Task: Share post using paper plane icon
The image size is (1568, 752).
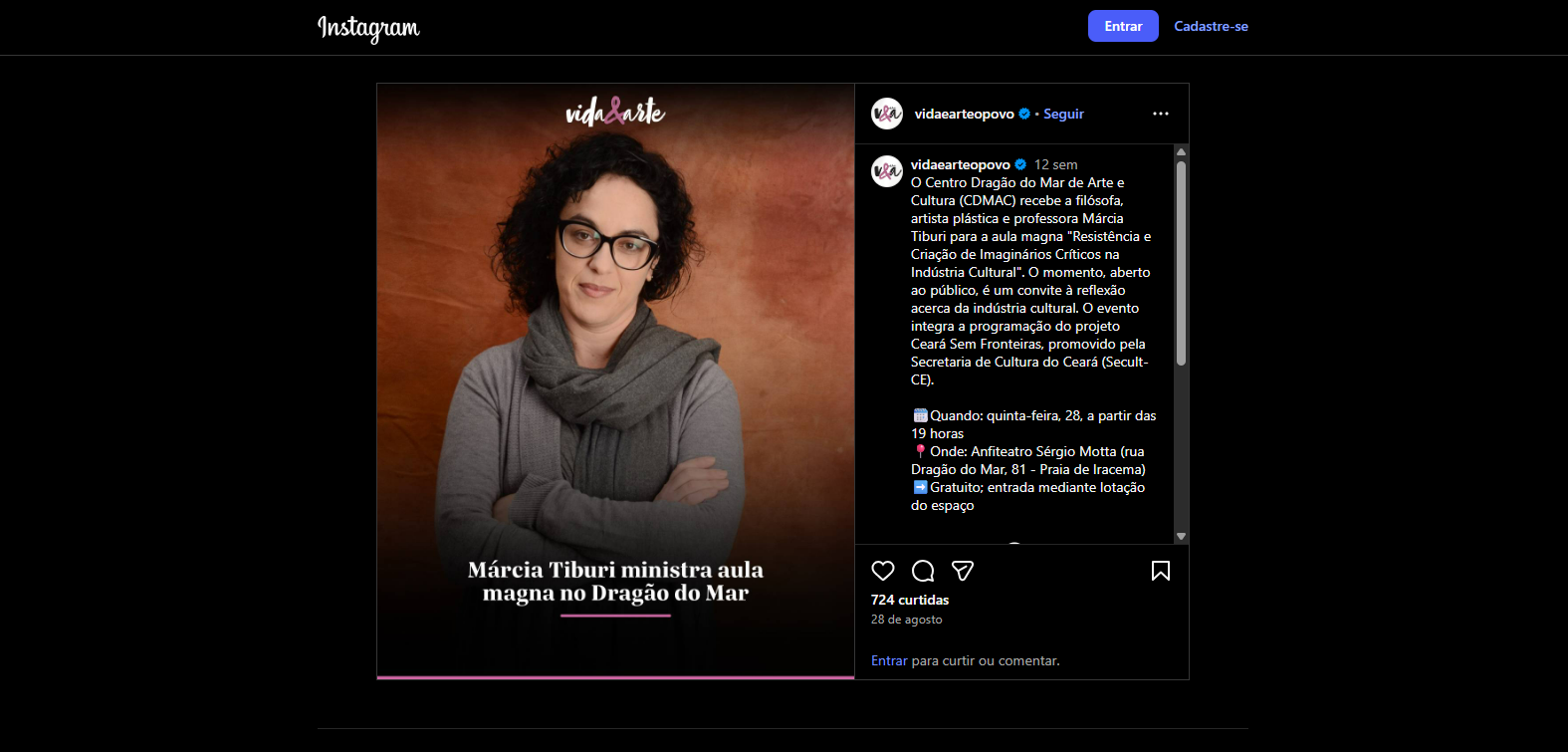Action: (x=963, y=571)
